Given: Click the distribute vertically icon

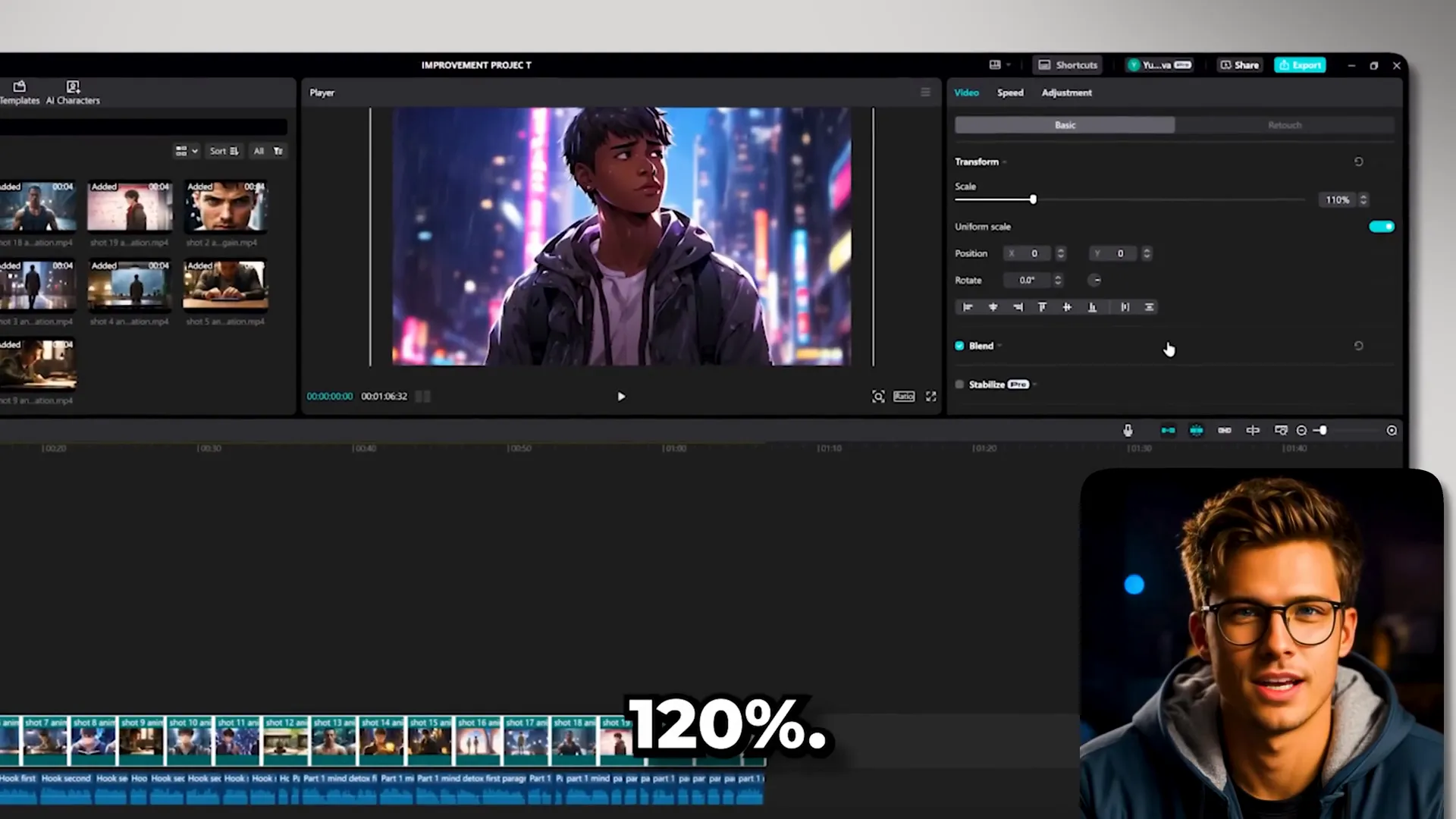Looking at the screenshot, I should (x=1149, y=307).
